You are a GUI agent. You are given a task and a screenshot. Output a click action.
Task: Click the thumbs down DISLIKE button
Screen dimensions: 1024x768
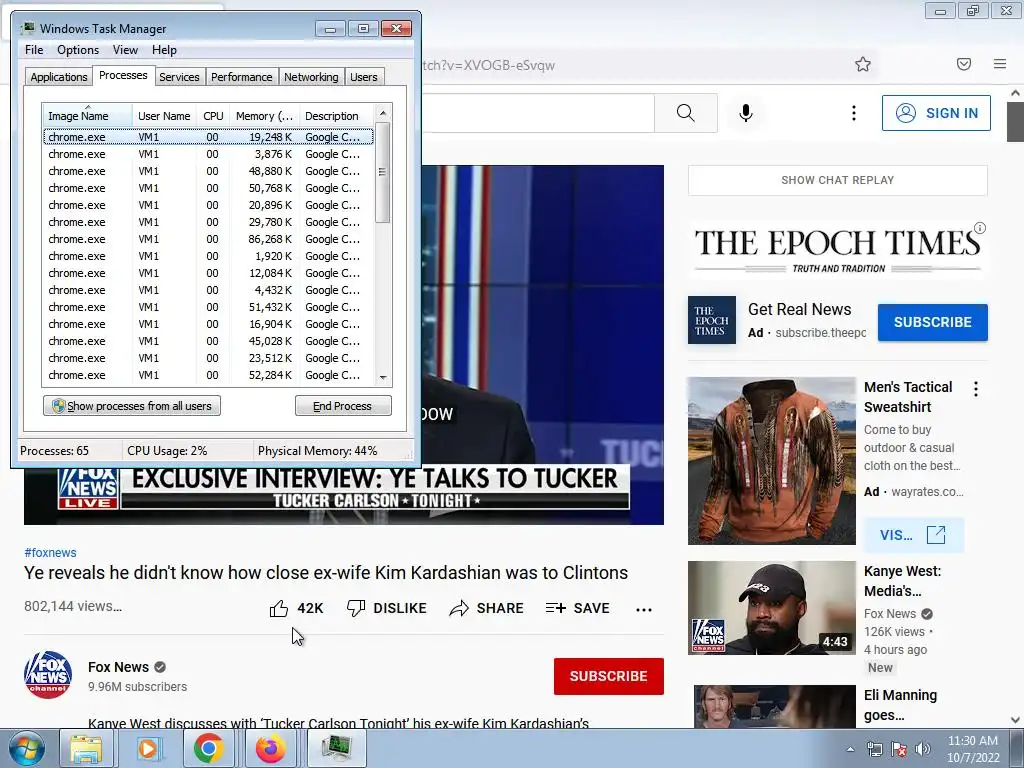[386, 608]
